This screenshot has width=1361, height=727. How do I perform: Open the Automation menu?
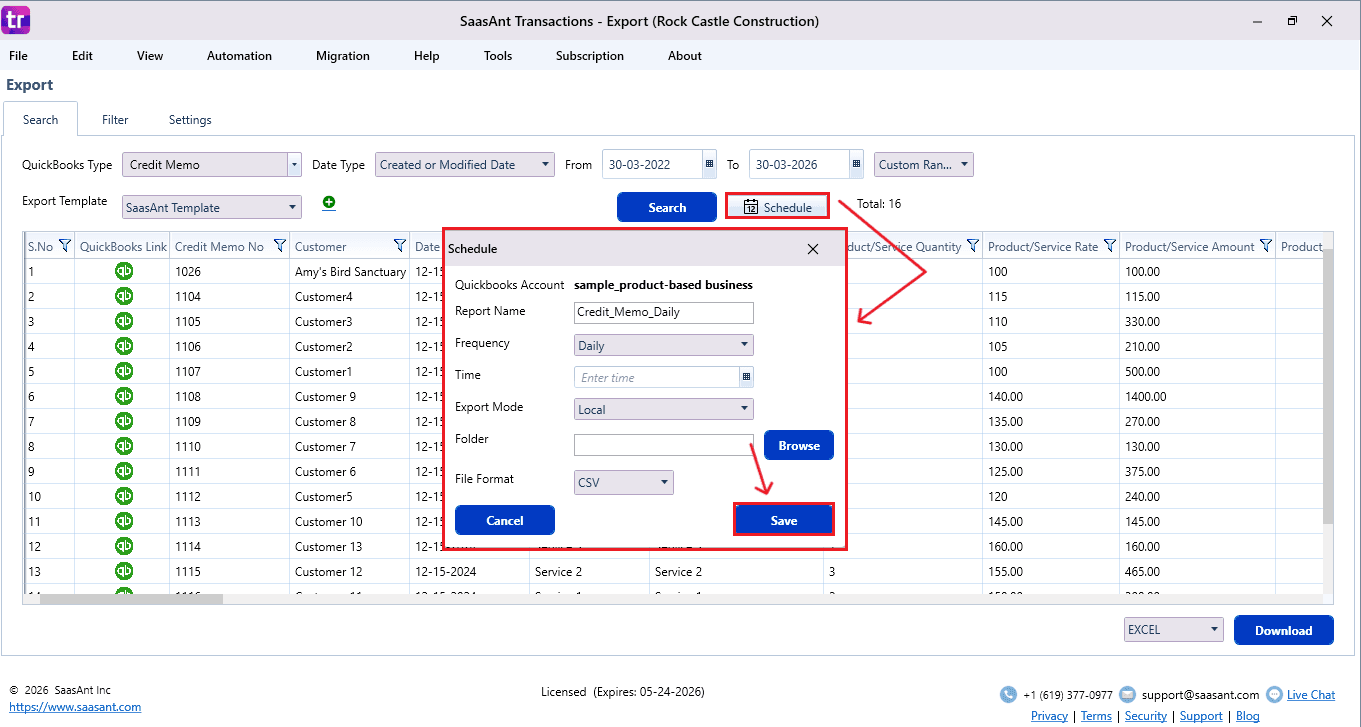point(239,56)
